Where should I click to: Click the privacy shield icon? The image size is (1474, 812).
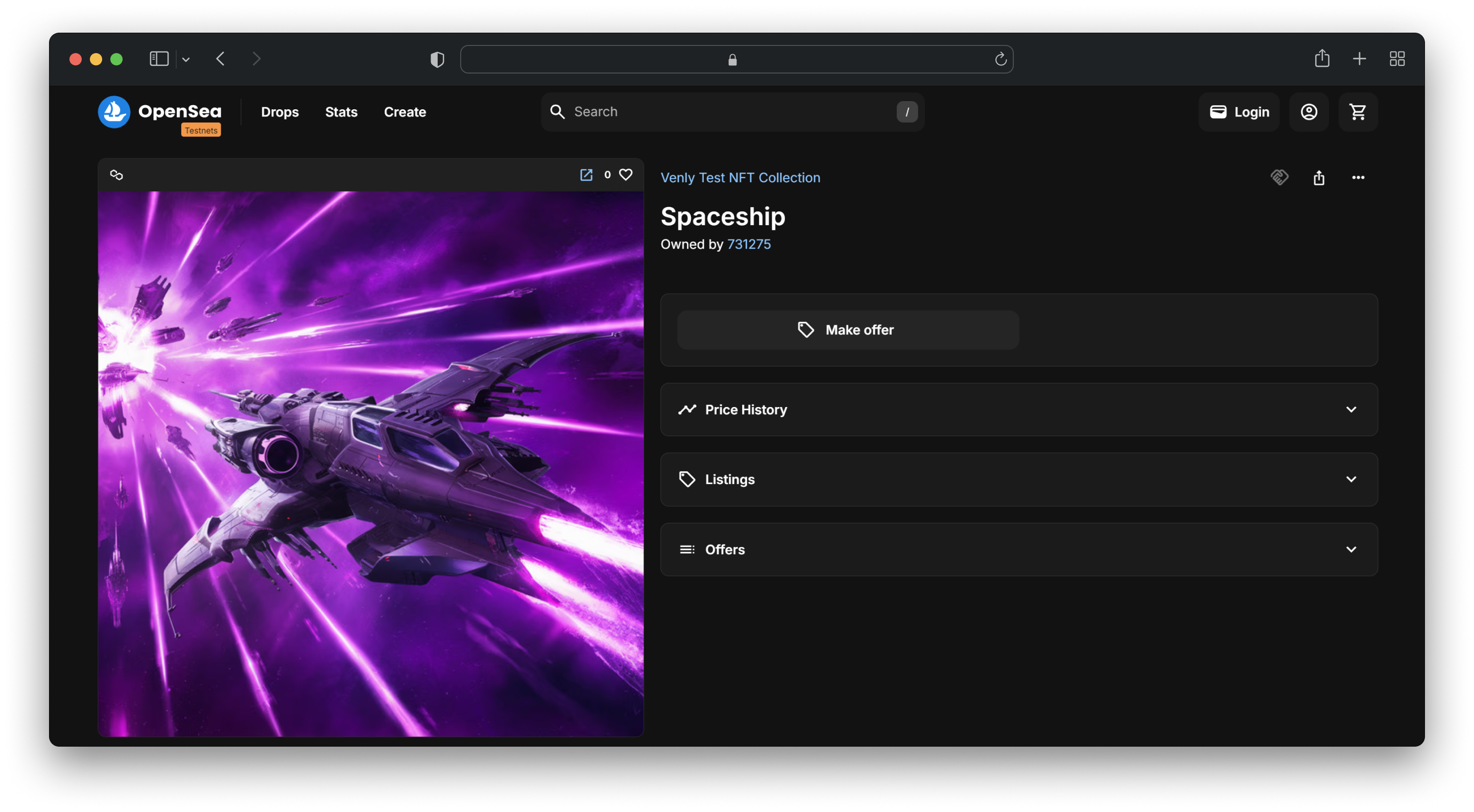[437, 60]
